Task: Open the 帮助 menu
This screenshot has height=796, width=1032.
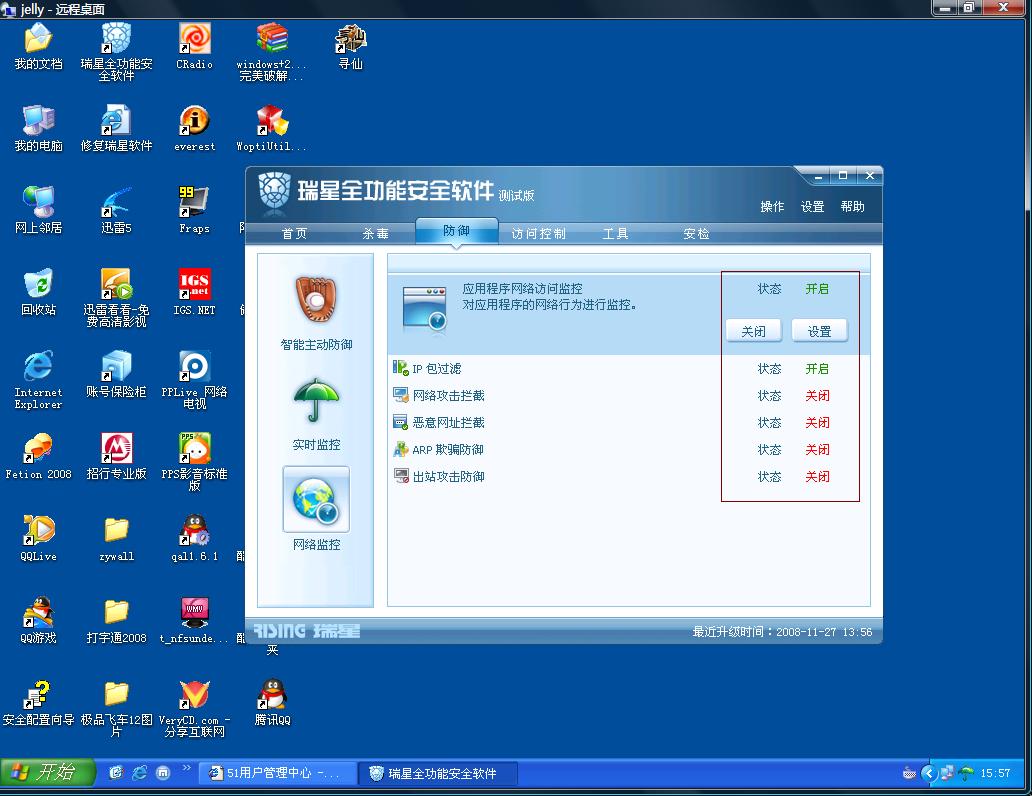Action: click(x=852, y=206)
